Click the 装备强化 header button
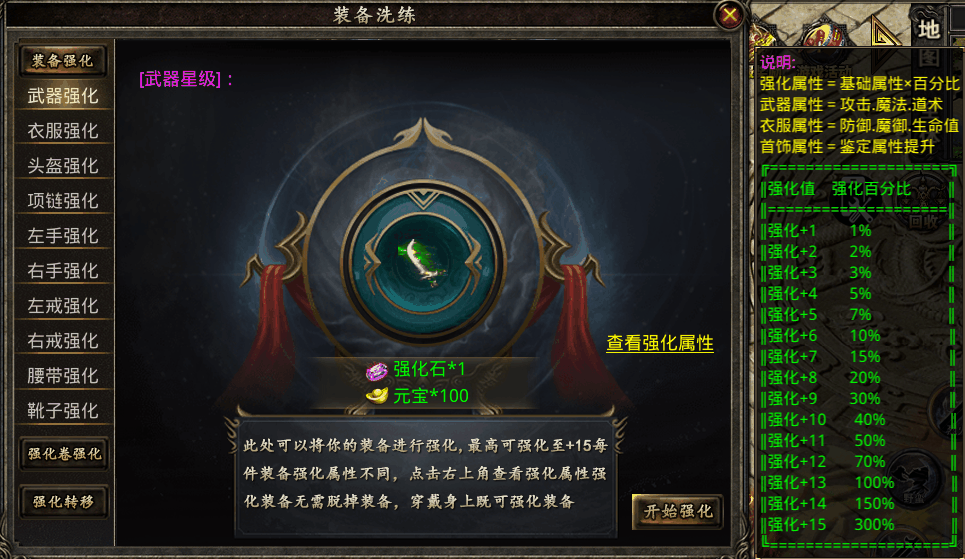The image size is (965, 559). tap(63, 60)
